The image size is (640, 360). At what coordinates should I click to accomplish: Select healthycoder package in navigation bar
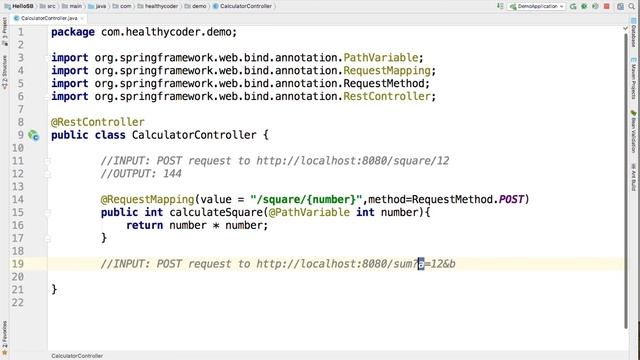(158, 6)
